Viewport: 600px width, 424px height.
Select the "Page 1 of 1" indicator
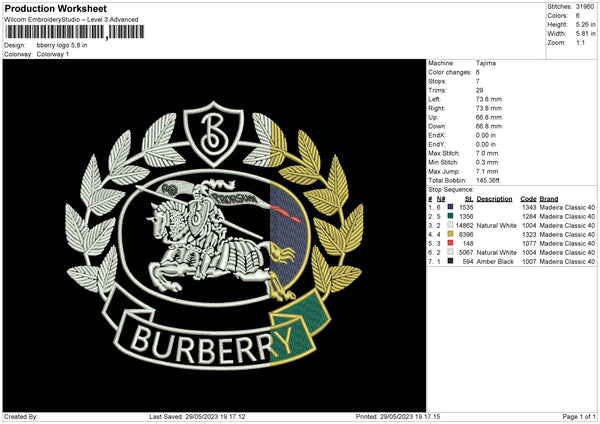pos(579,417)
